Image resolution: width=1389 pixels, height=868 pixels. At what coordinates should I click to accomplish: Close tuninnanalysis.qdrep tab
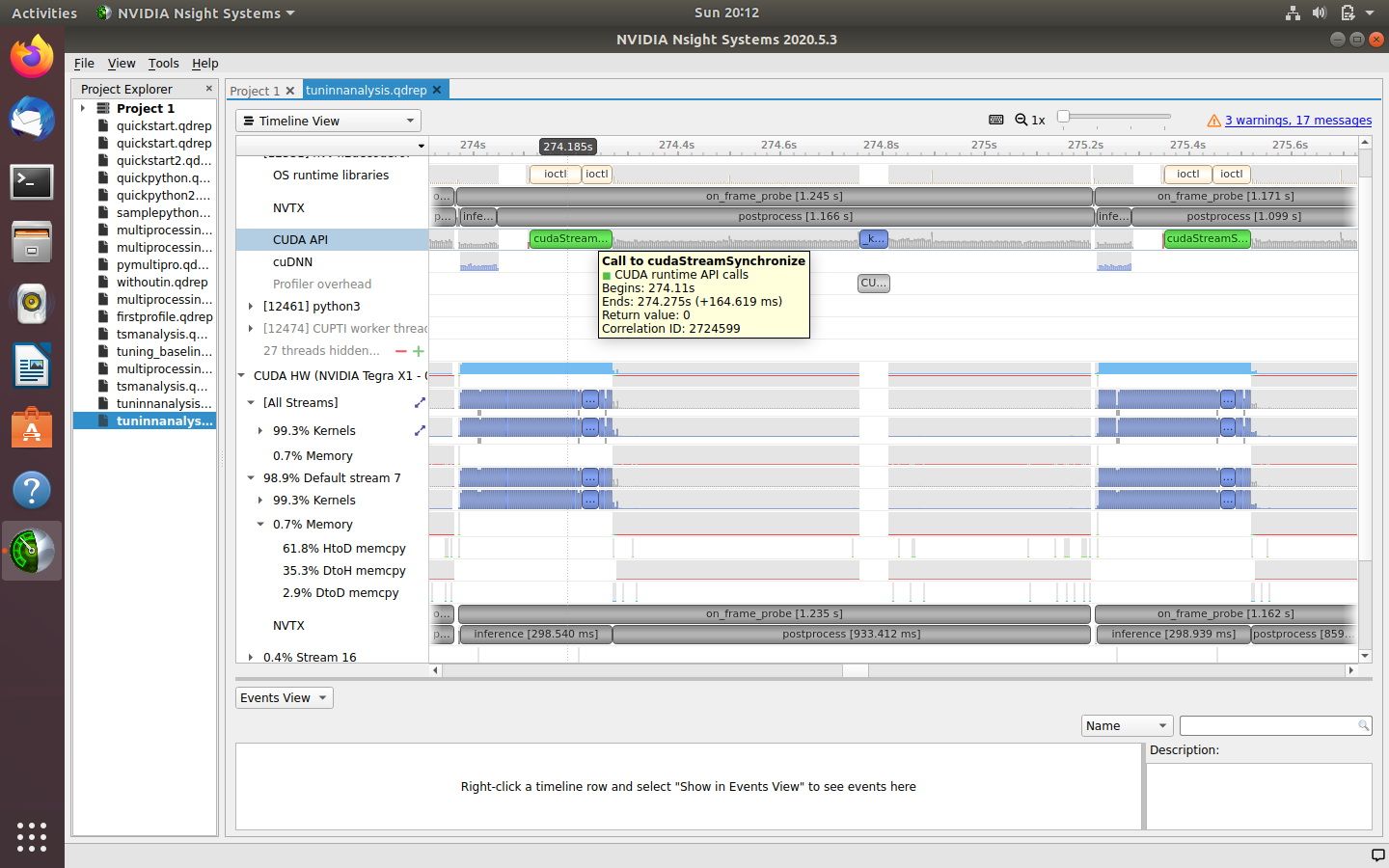pos(437,90)
